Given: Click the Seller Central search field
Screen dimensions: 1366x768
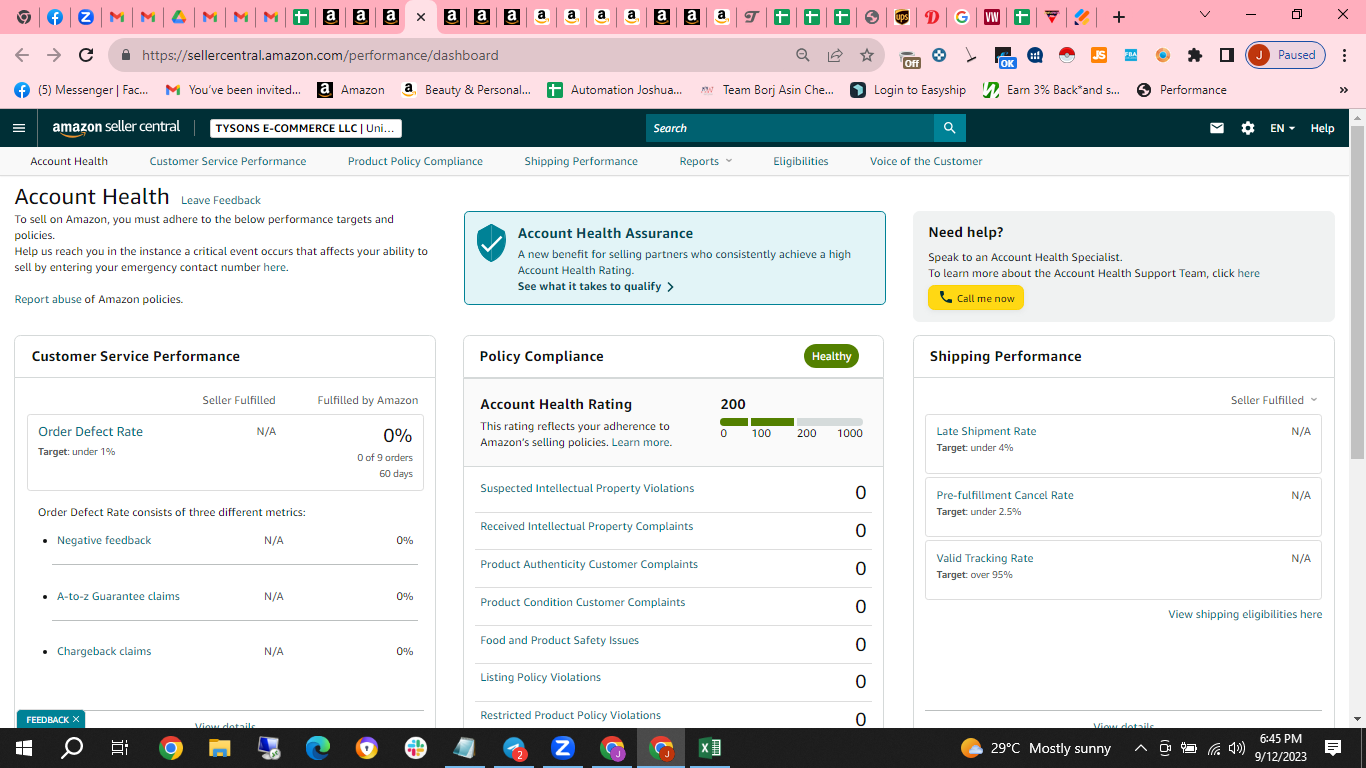Looking at the screenshot, I should 790,128.
